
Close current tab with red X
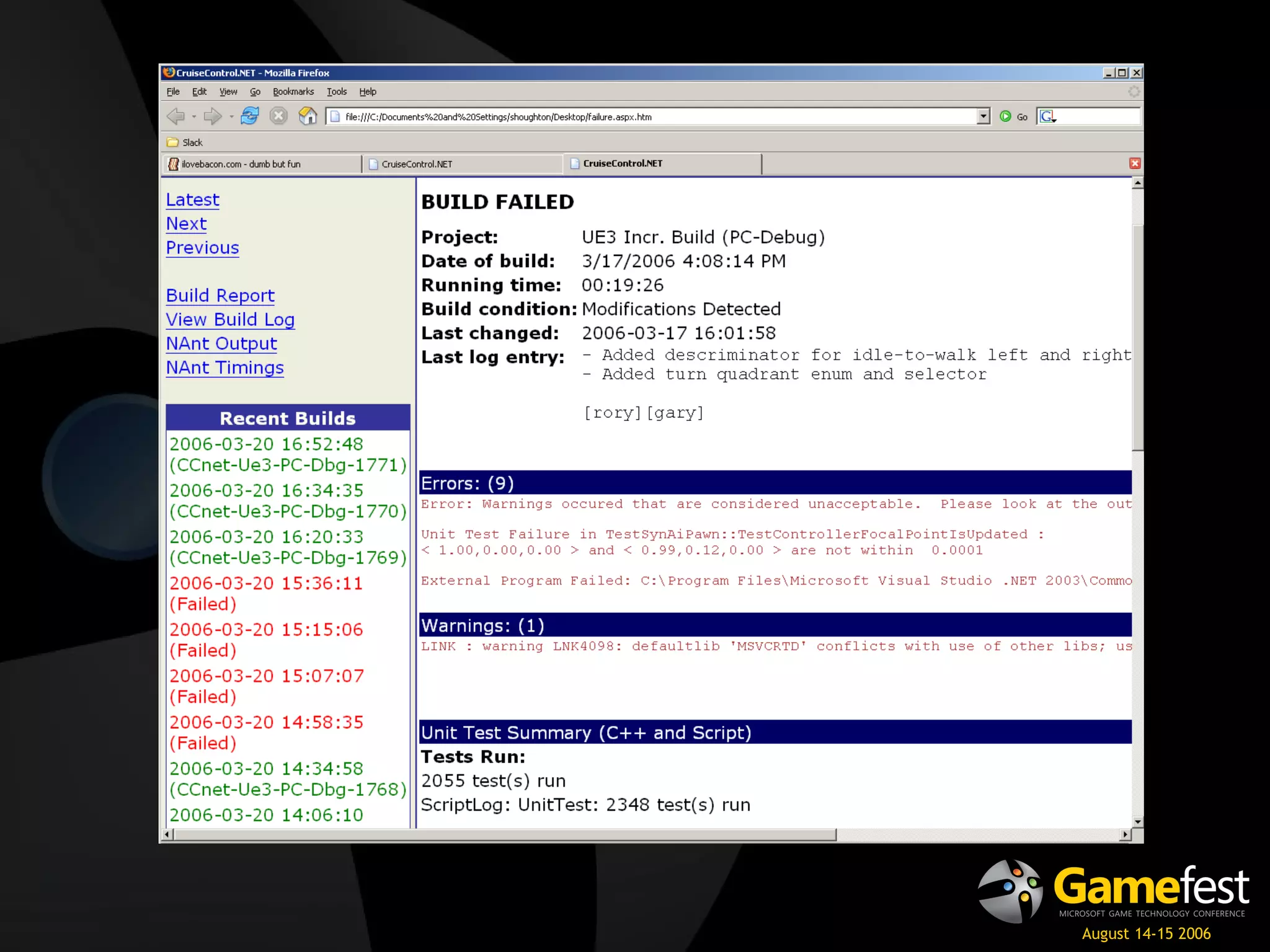pos(1135,164)
